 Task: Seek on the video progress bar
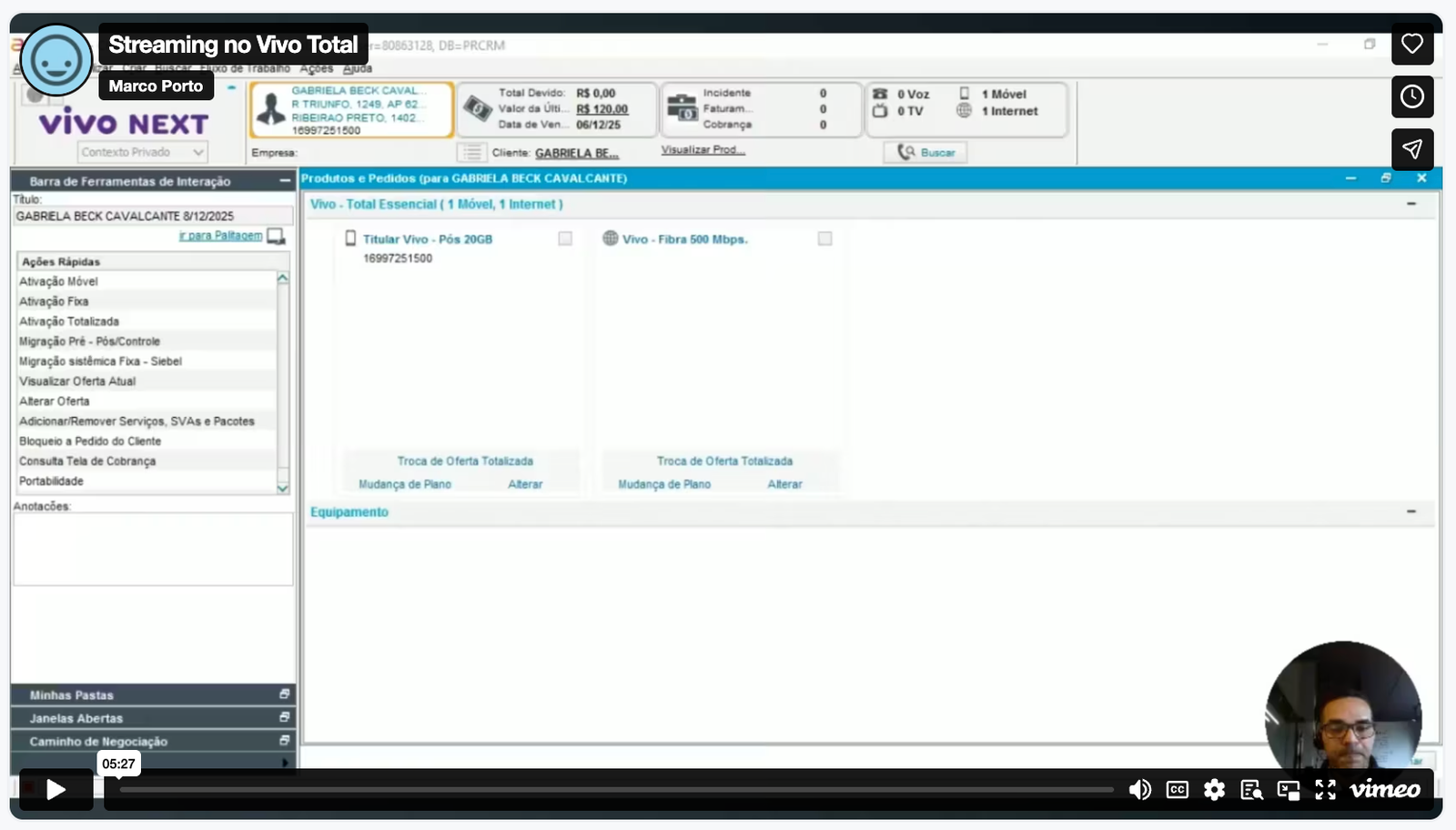[x=616, y=790]
